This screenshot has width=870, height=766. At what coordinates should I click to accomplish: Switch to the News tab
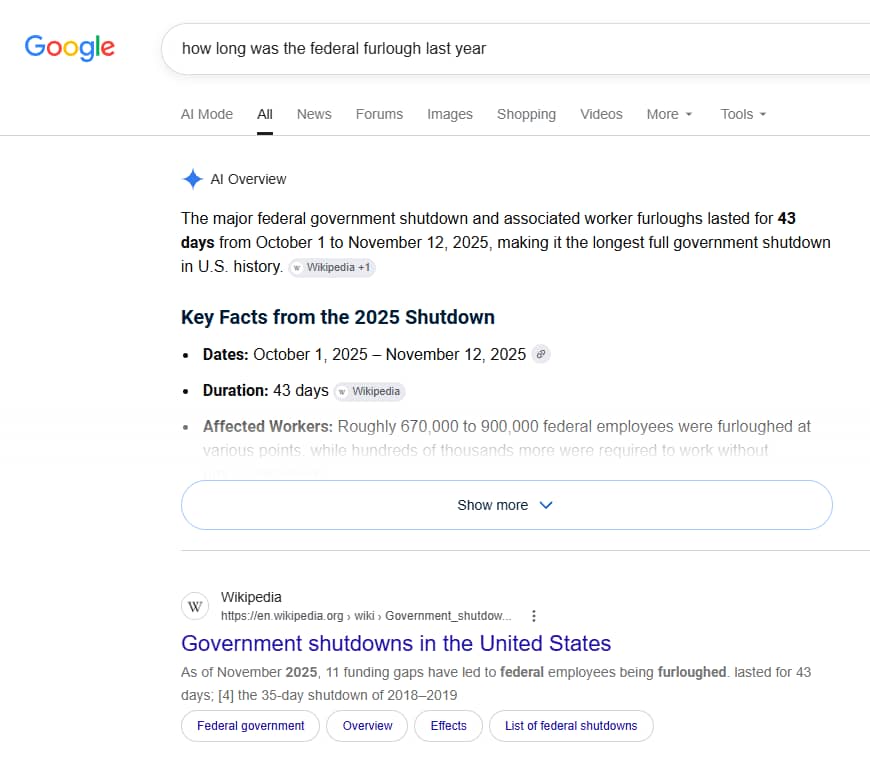click(x=314, y=114)
